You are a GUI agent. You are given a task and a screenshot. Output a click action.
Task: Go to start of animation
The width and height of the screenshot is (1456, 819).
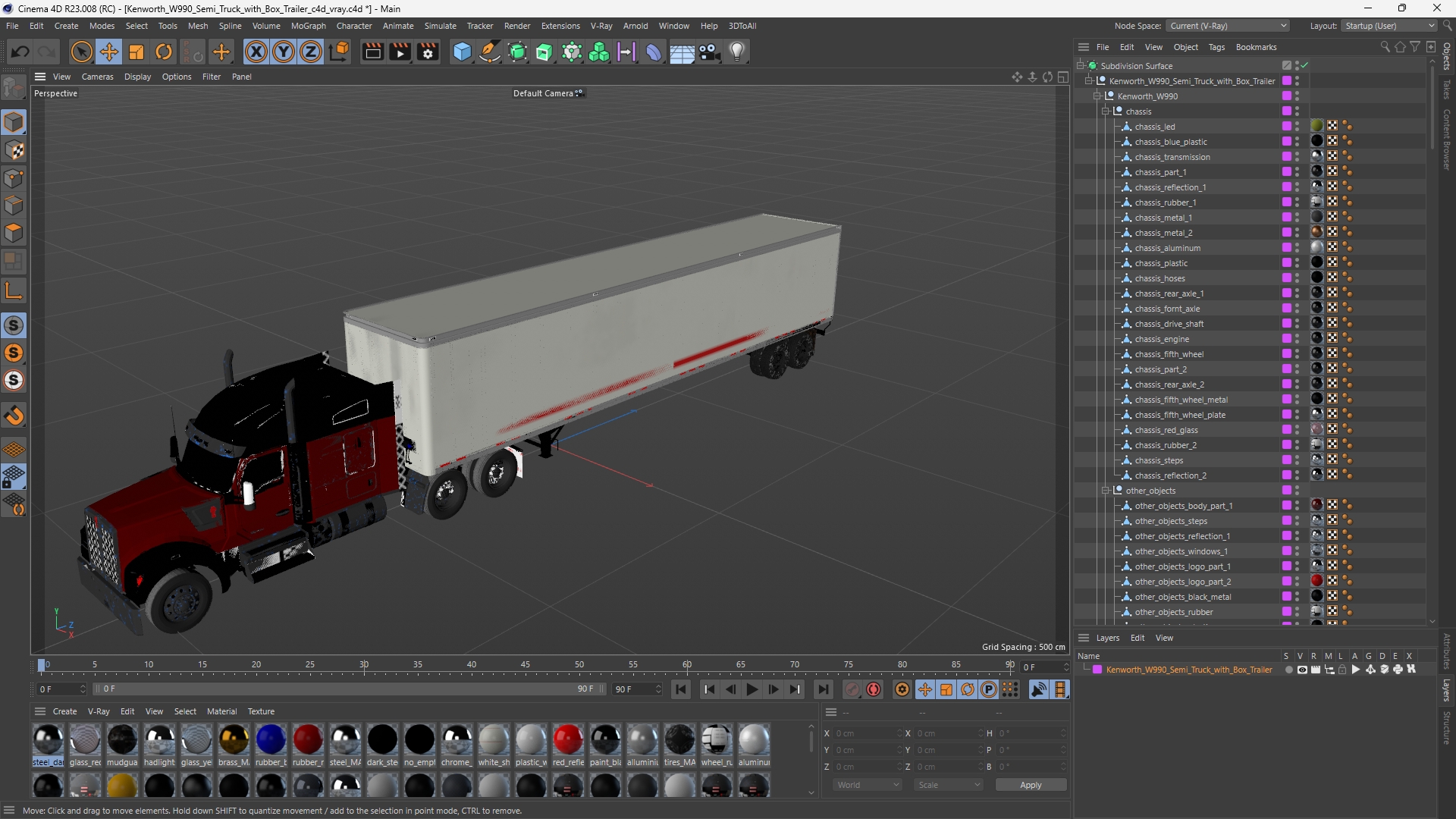pos(681,689)
